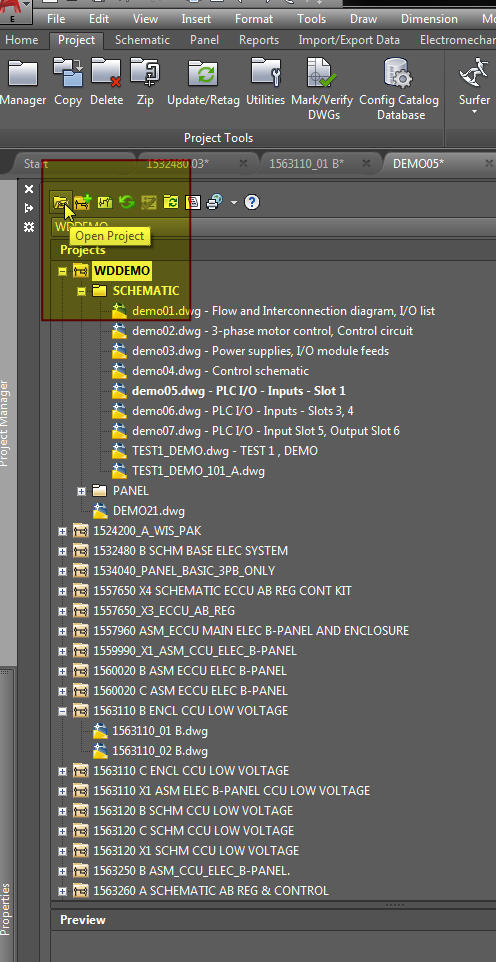Viewport: 496px width, 962px height.
Task: Open the Edit menu
Action: tap(99, 19)
